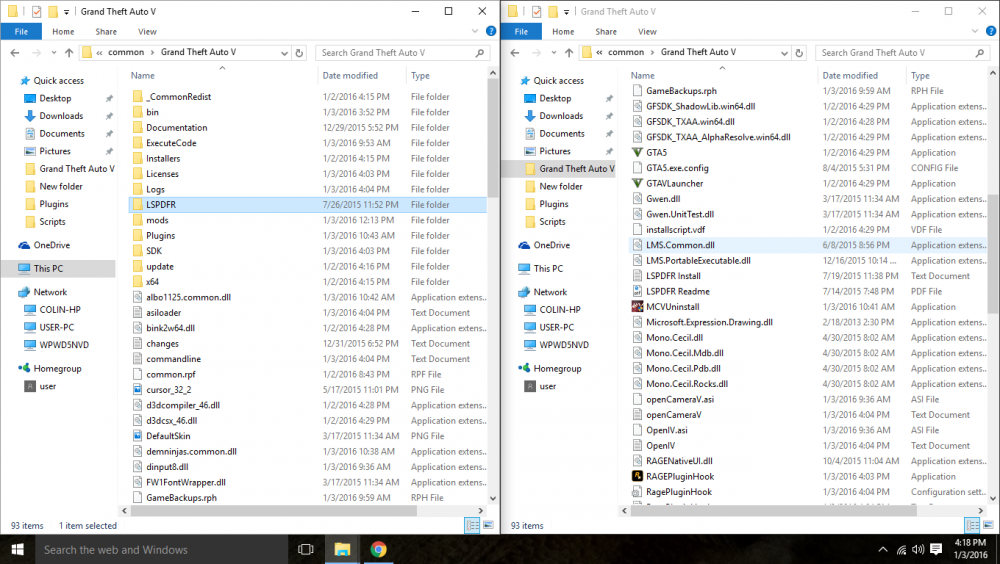Click Back arrow in left Explorer window
Viewport: 1000px width, 564px height.
coord(15,53)
